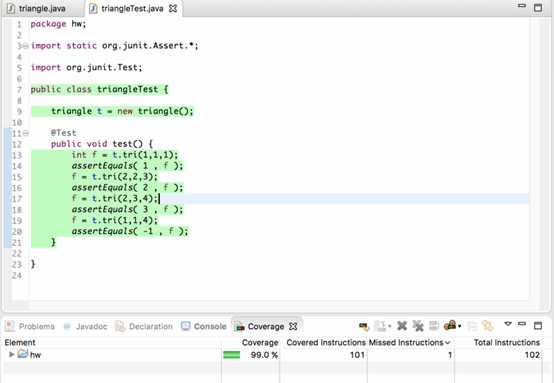Click the missed instructions value 1
The image size is (554, 383).
coord(450,355)
